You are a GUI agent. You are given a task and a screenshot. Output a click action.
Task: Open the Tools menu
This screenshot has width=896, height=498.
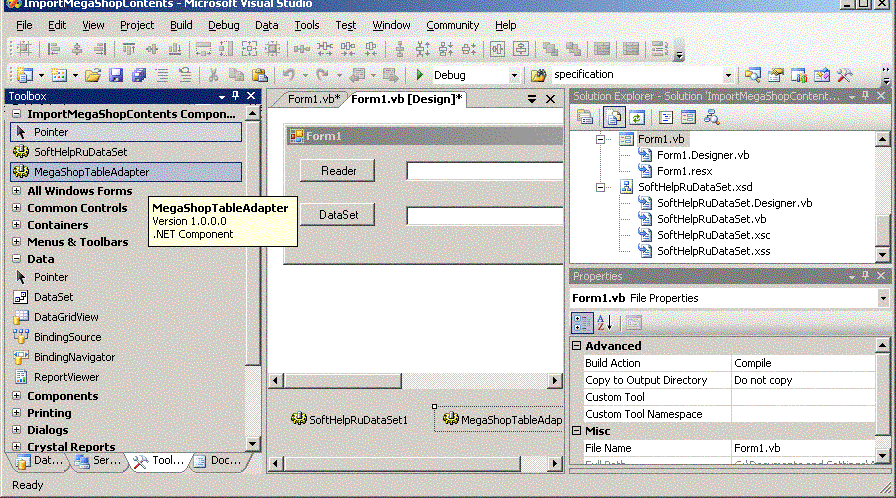pyautogui.click(x=307, y=25)
